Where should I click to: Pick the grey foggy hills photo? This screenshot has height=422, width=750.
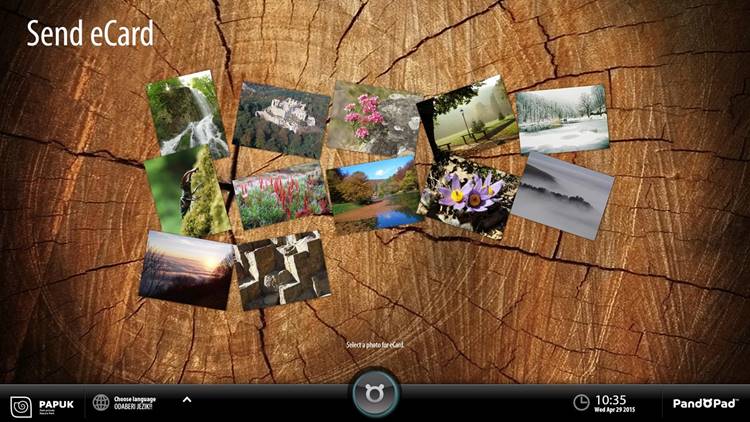coord(562,195)
